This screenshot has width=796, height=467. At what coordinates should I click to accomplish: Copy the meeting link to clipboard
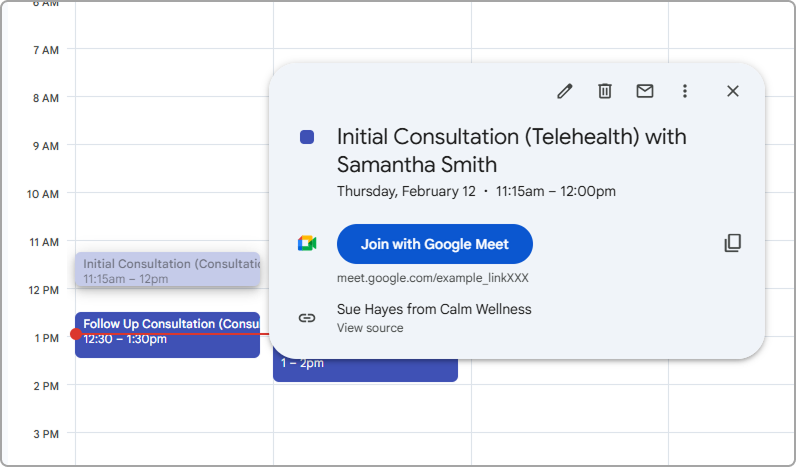pyautogui.click(x=733, y=243)
